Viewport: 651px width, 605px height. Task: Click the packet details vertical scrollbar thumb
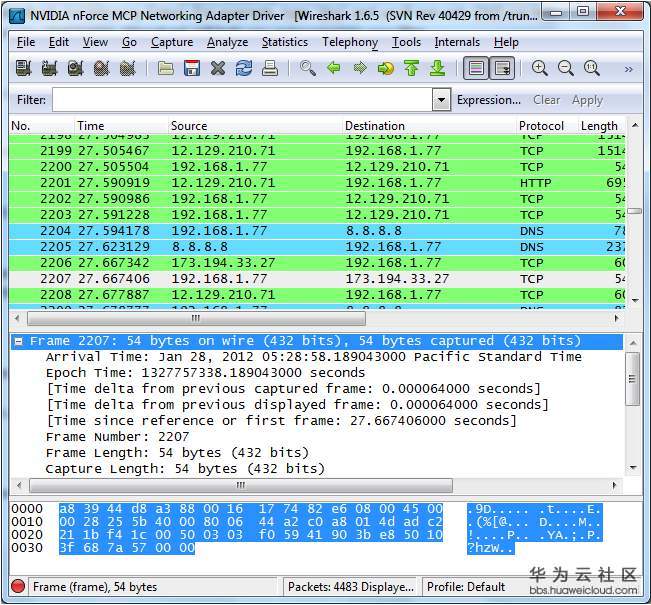pos(632,379)
